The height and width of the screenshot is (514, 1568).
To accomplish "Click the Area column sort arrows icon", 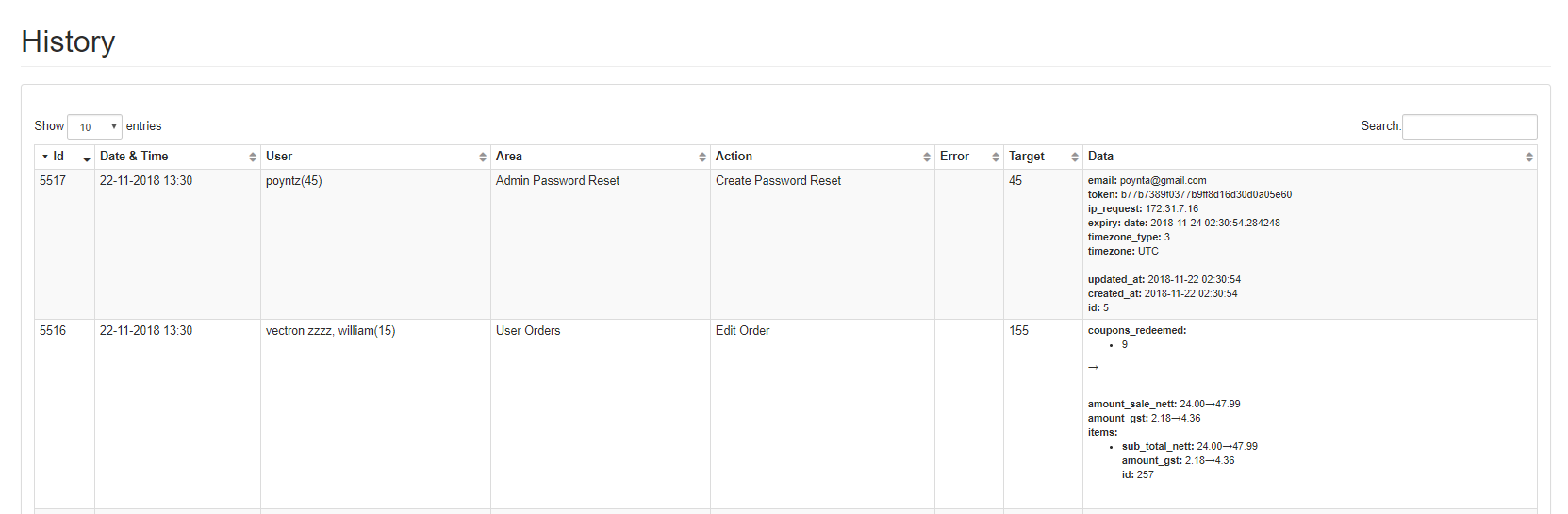I will pos(702,158).
